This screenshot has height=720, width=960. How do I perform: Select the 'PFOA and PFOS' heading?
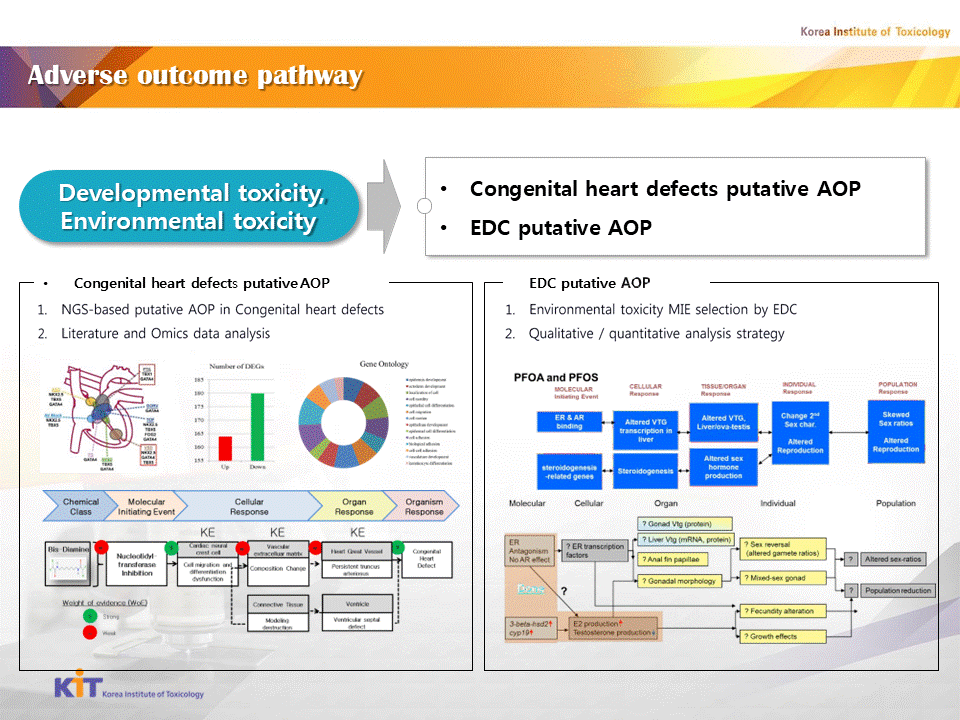(x=556, y=377)
